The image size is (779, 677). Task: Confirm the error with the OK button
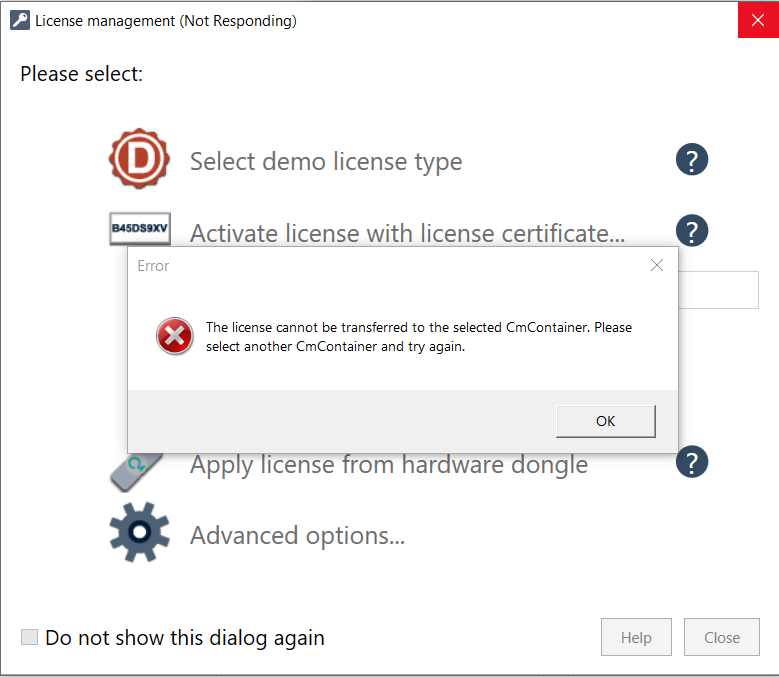(x=606, y=421)
